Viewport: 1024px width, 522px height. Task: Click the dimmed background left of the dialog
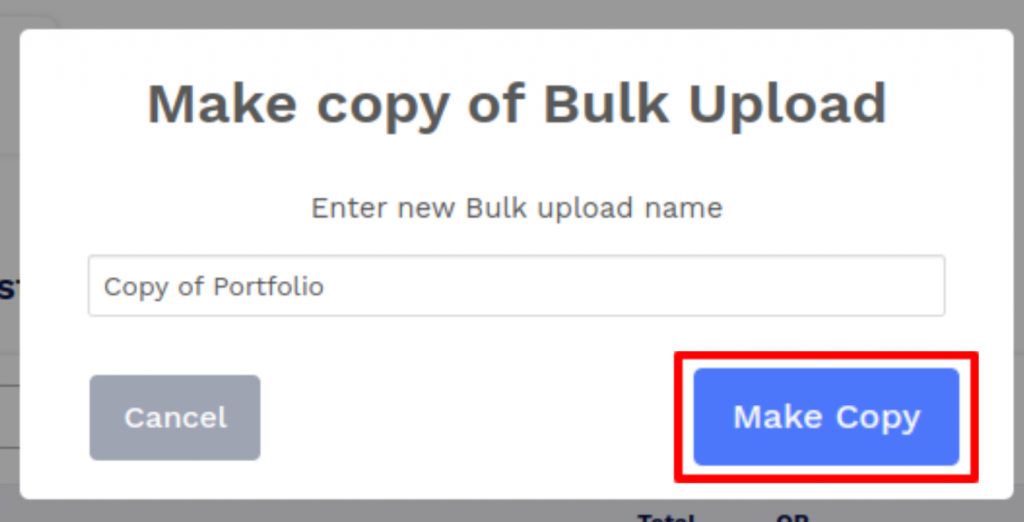pyautogui.click(x=9, y=261)
